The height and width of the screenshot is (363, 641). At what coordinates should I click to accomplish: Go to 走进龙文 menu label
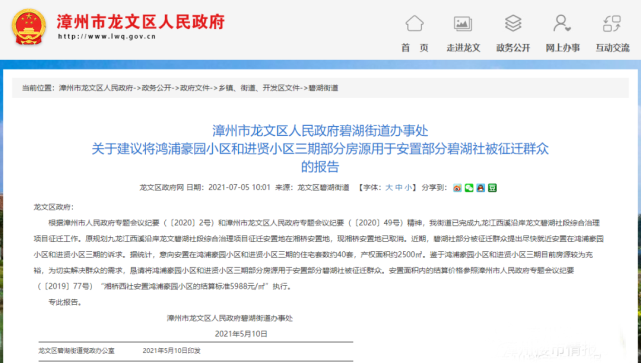pyautogui.click(x=463, y=48)
